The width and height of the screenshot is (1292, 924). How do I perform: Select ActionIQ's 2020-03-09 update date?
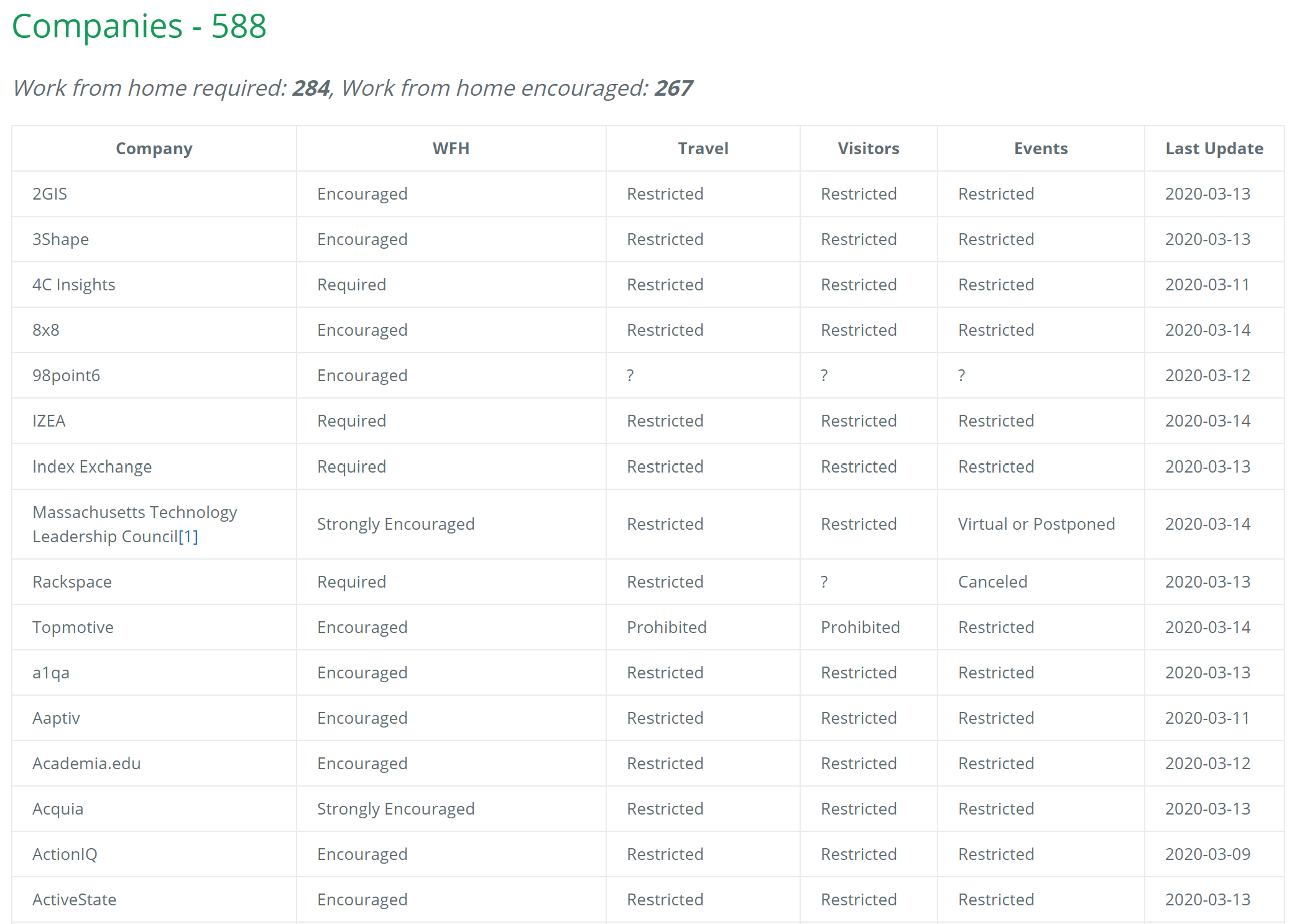click(x=1207, y=854)
